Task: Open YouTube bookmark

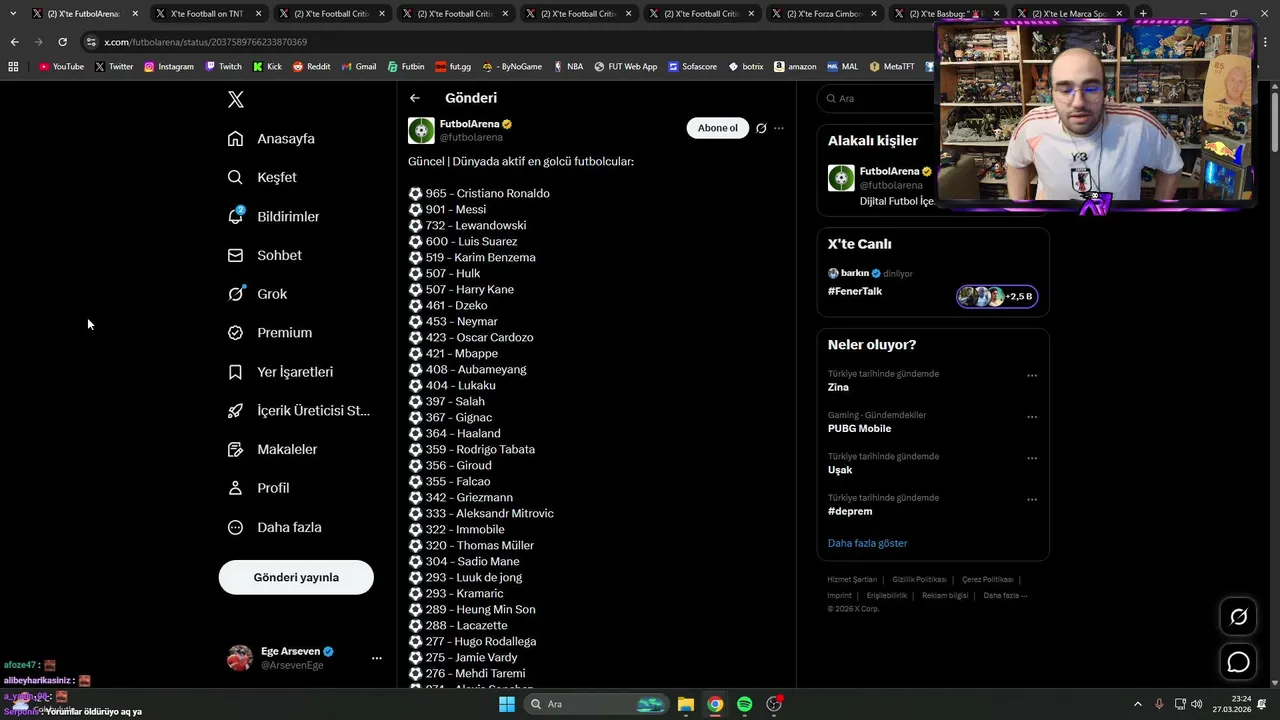Action: [x=61, y=66]
